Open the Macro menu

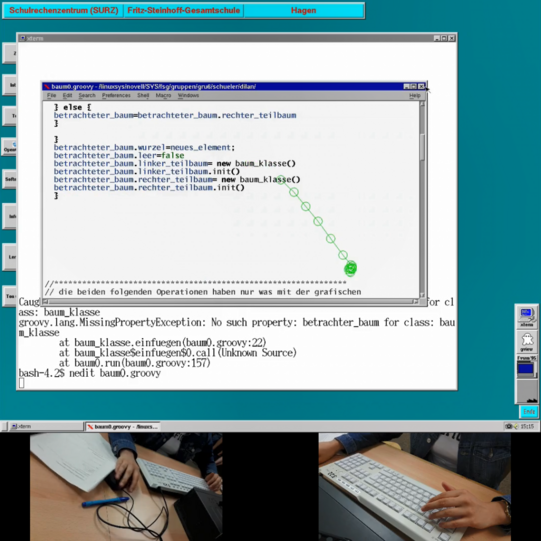point(163,95)
